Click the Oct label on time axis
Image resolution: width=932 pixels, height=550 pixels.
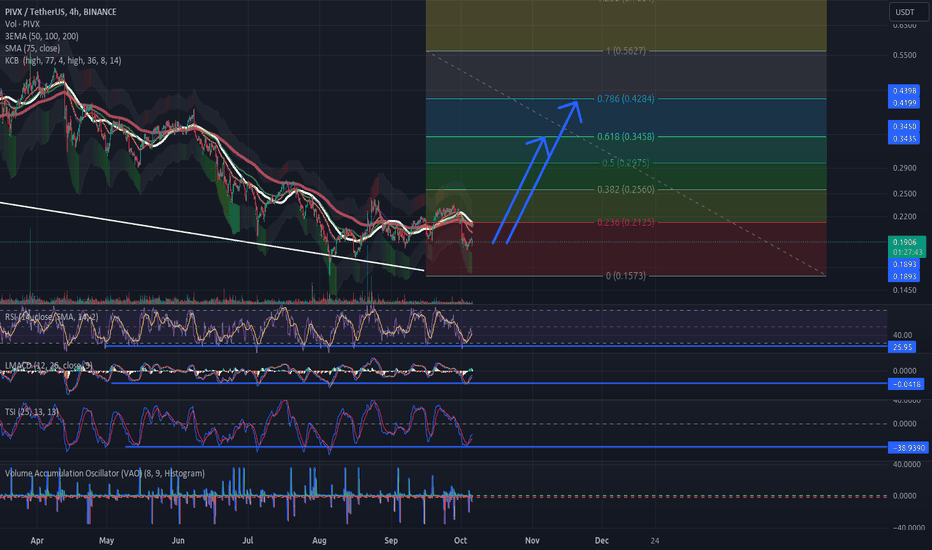[460, 540]
